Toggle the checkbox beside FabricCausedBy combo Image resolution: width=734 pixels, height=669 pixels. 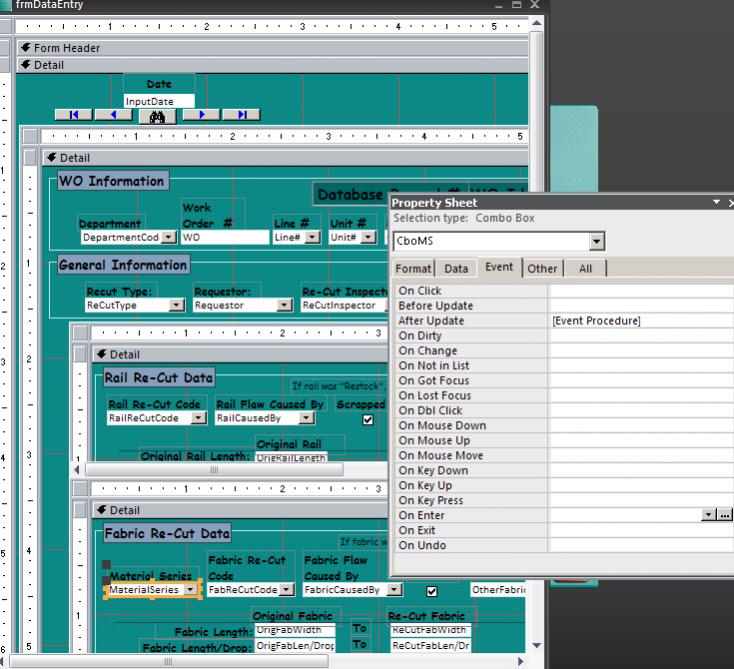point(432,591)
